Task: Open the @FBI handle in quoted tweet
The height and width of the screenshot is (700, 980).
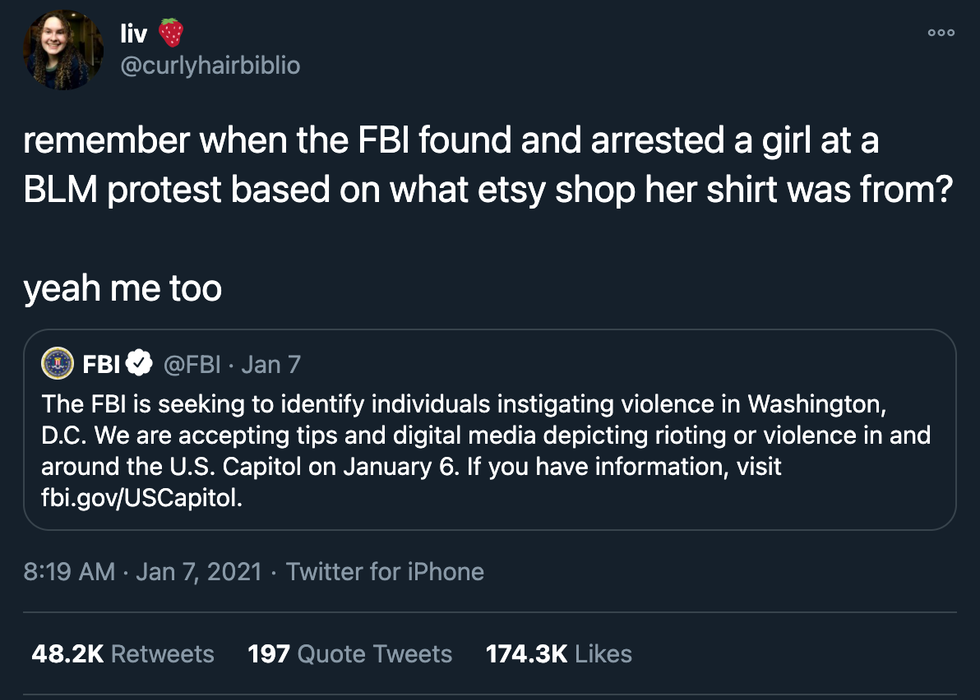Action: pos(191,365)
